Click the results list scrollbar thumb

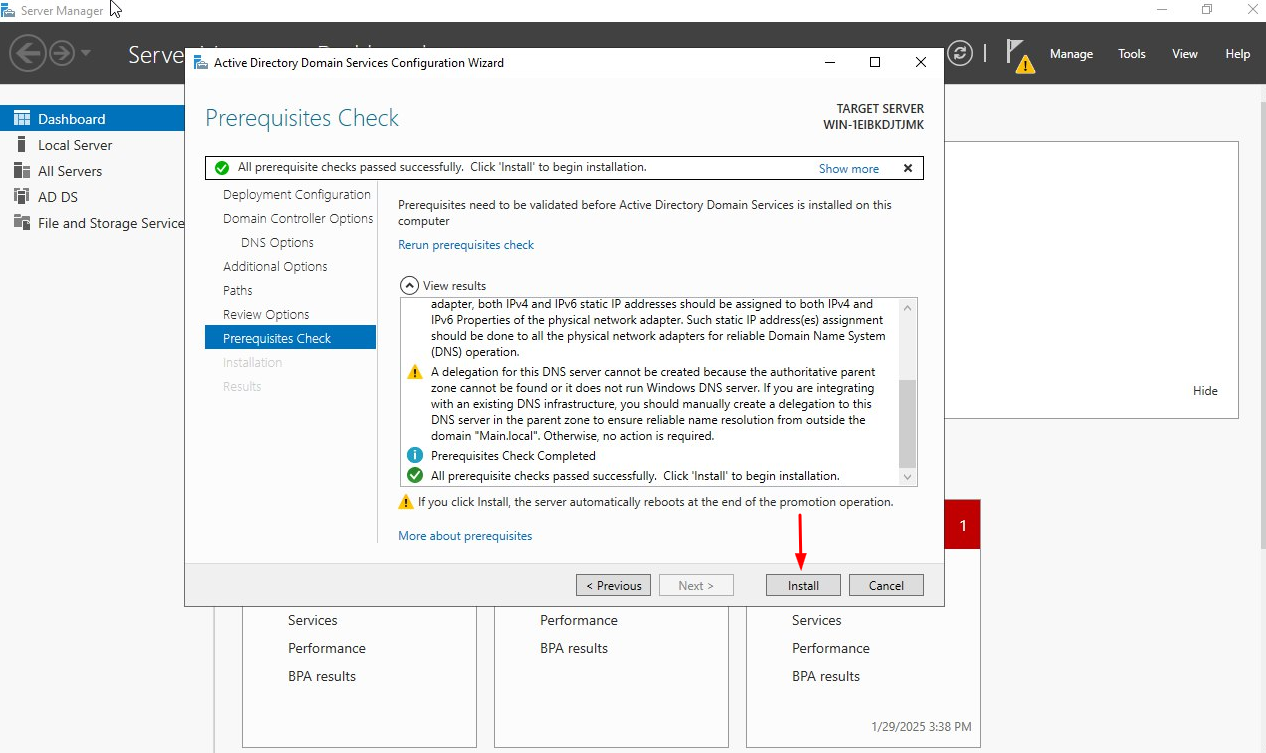(x=907, y=423)
